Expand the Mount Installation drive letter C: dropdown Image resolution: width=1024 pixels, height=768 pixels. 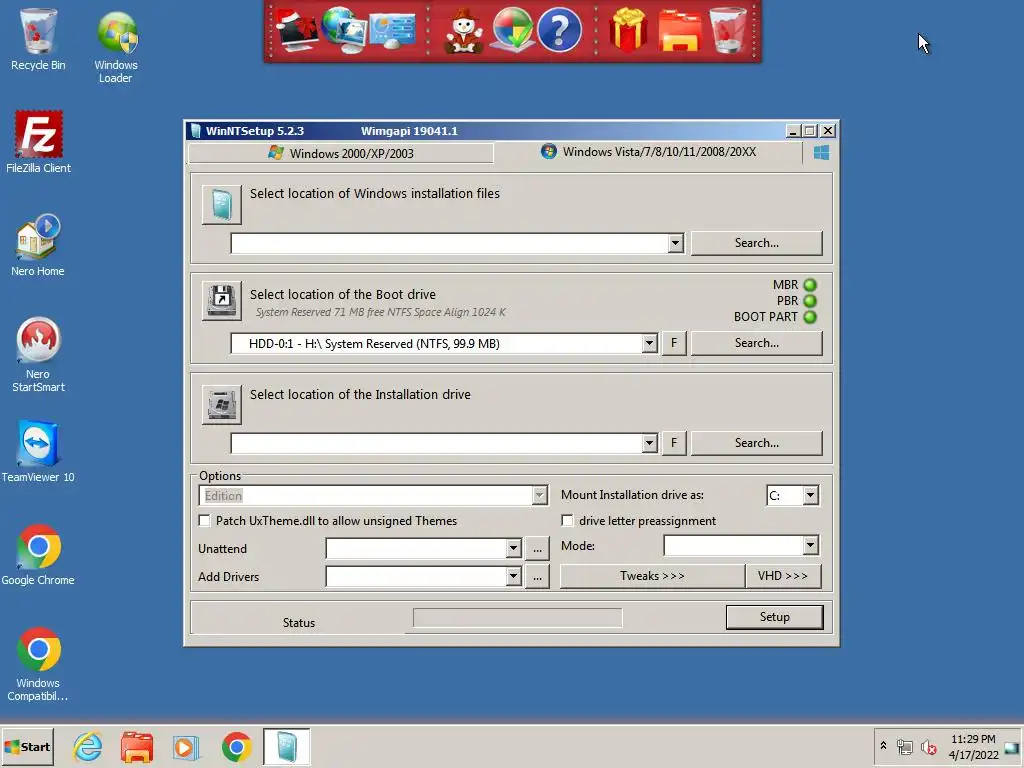(x=810, y=495)
